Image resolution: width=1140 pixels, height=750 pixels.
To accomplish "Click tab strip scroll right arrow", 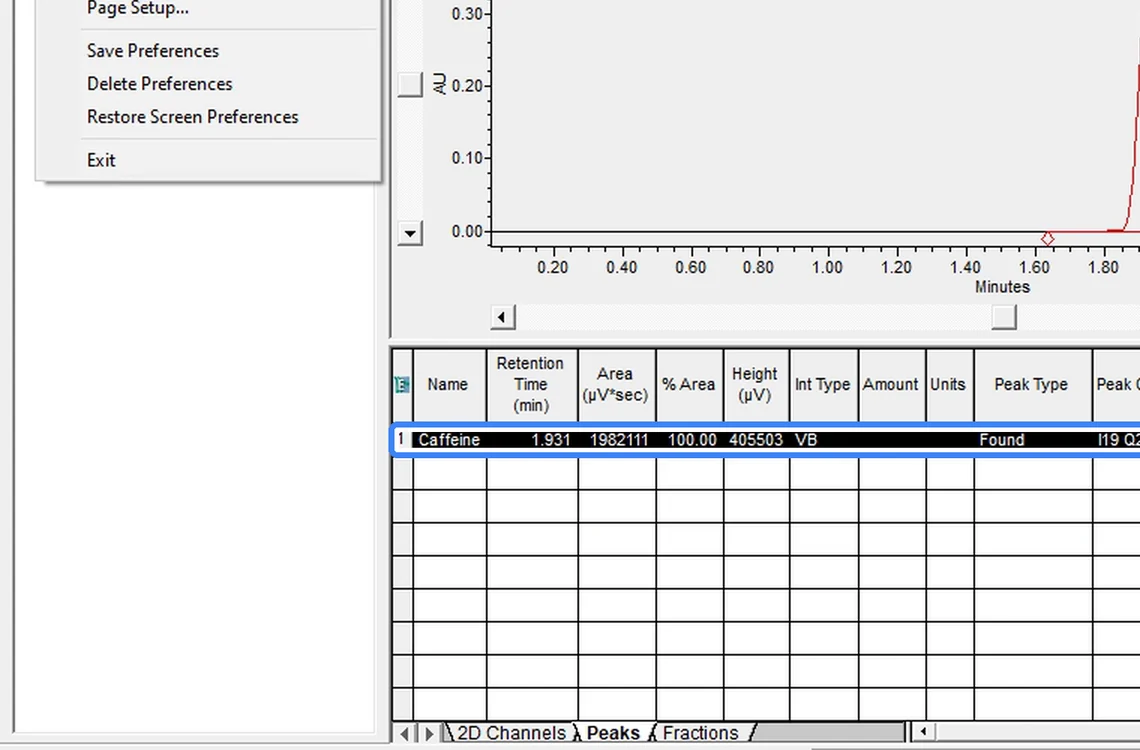I will 429,733.
